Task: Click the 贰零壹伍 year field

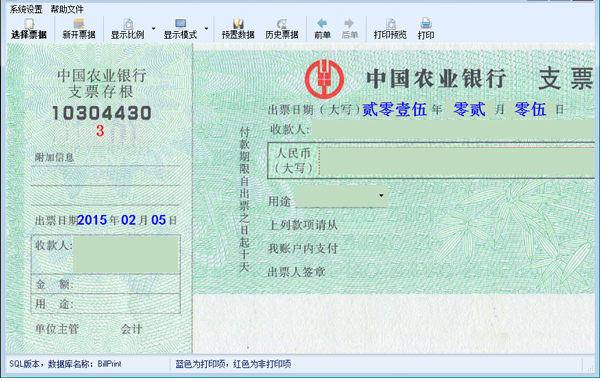Action: 394,109
